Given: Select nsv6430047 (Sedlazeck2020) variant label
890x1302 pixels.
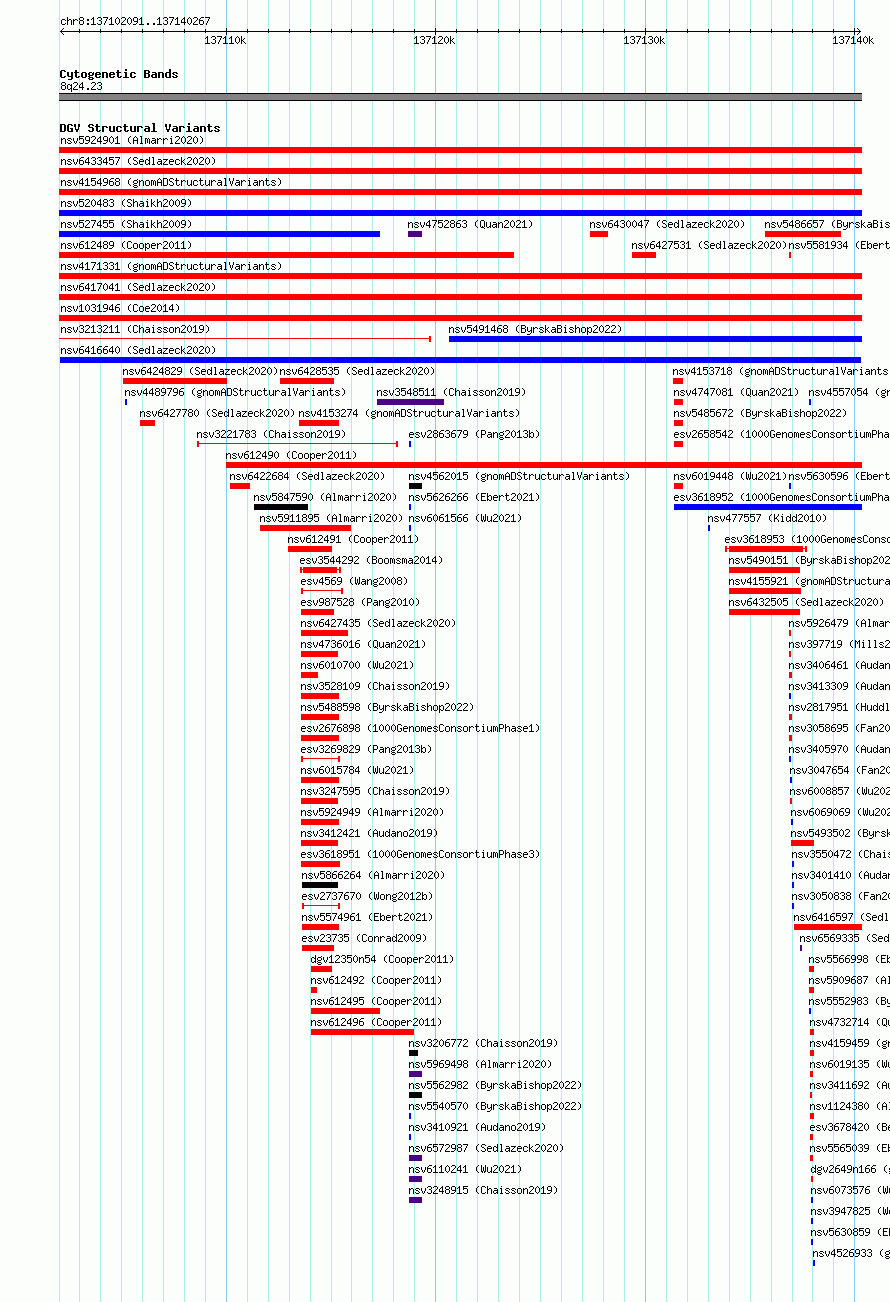Looking at the screenshot, I should click(667, 224).
